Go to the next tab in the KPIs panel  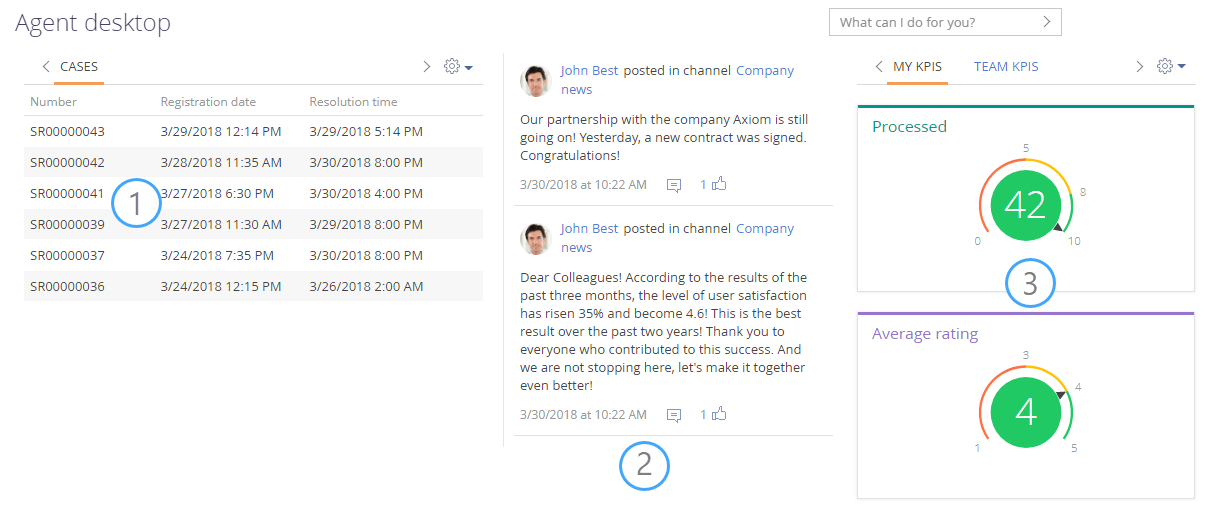point(1139,67)
